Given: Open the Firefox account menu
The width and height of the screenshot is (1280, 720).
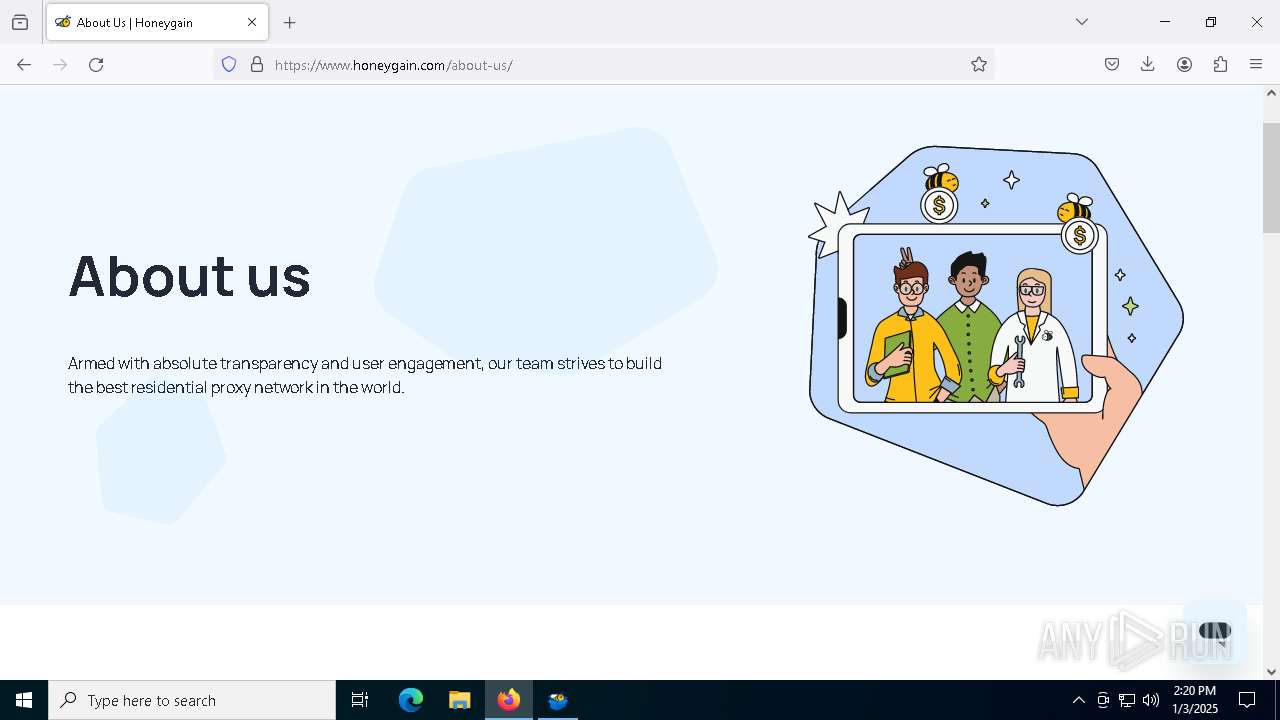Looking at the screenshot, I should pos(1184,64).
